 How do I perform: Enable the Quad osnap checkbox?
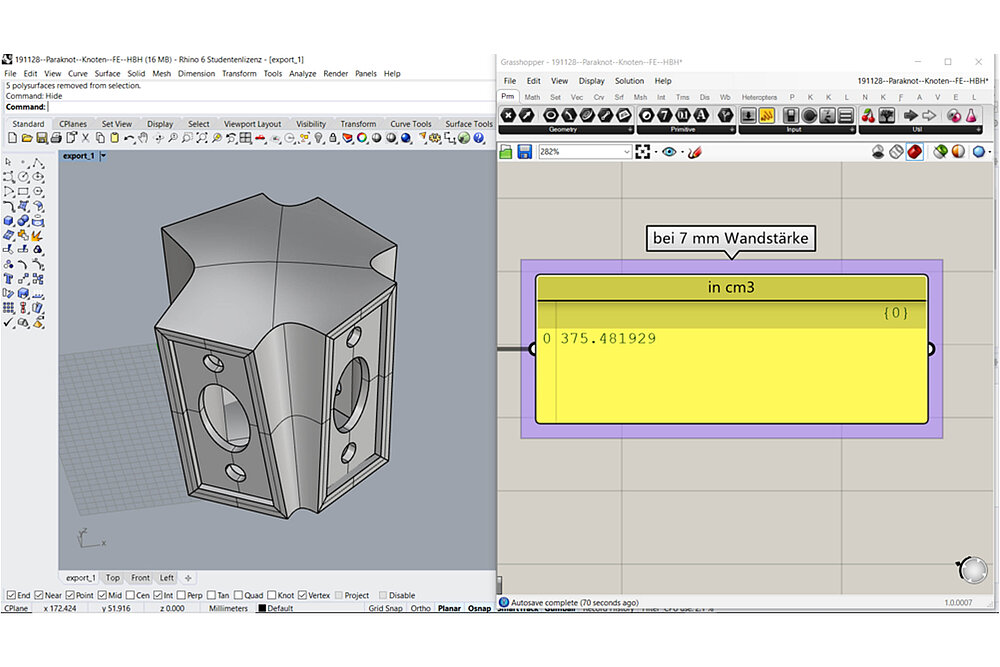[x=237, y=595]
